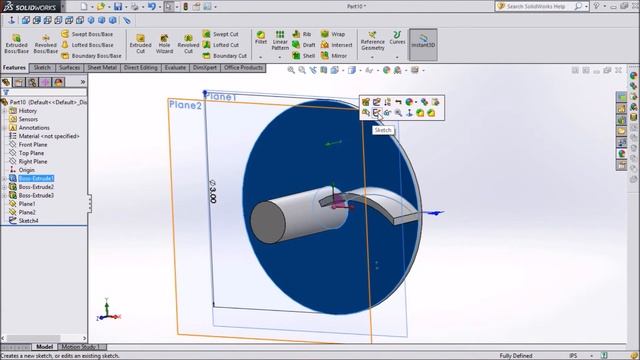This screenshot has width=640, height=360.
Task: Open the Sheet Metal tab
Action: pyautogui.click(x=102, y=68)
